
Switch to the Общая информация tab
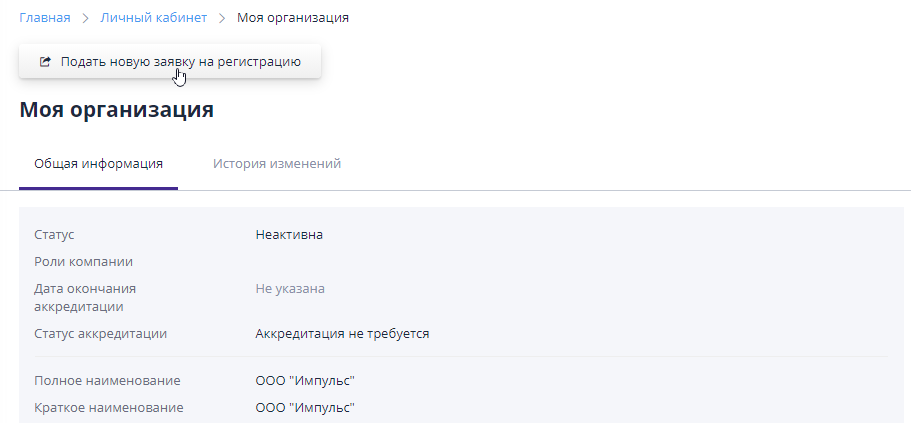(98, 164)
